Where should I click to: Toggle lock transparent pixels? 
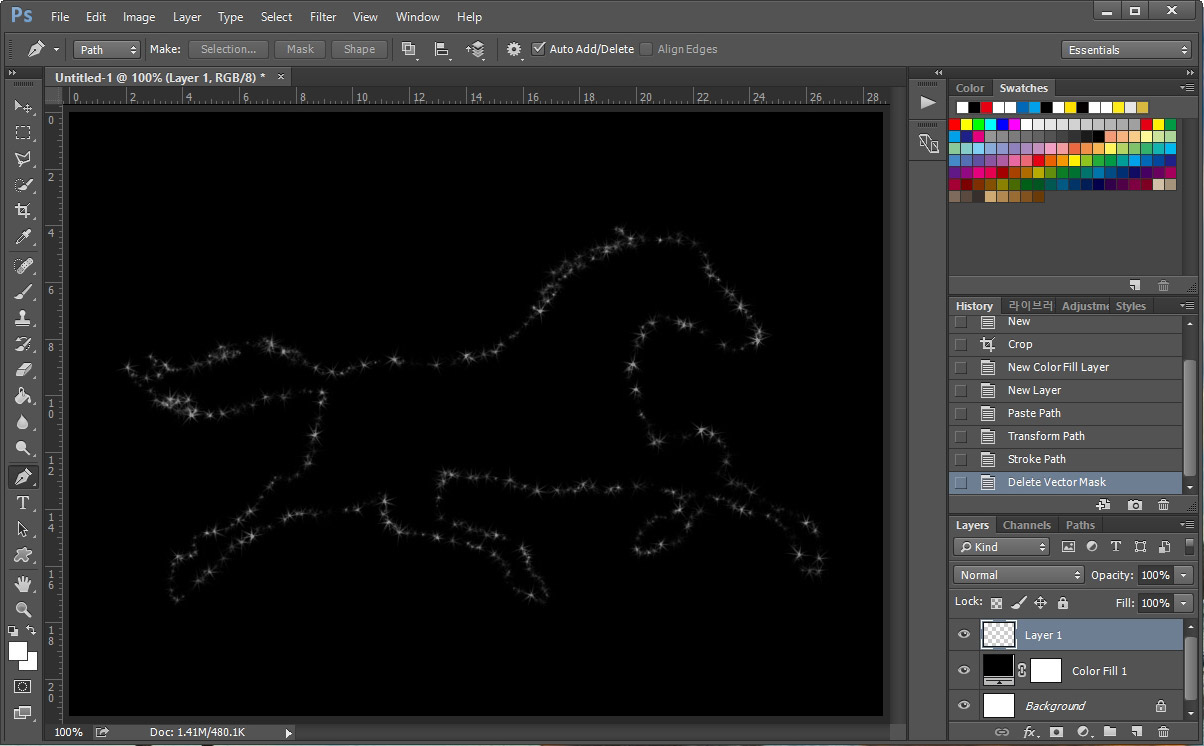(996, 603)
